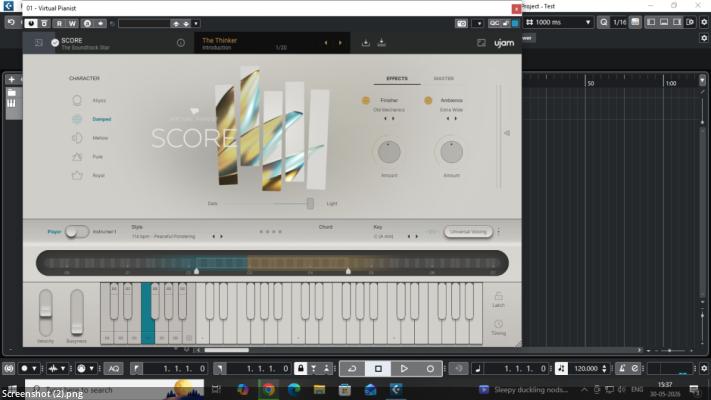Click the highlighted teal piano key
Image resolution: width=711 pixels, height=400 pixels.
pyautogui.click(x=147, y=313)
